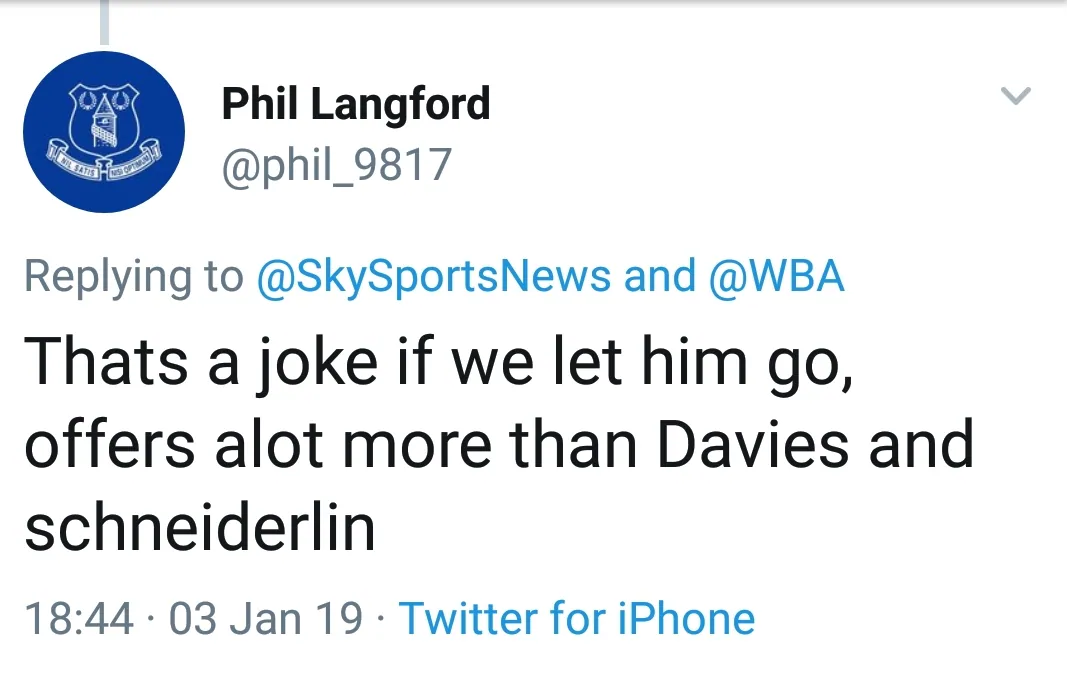Tap the Twitter for iPhone source link
Screen dimensions: 1067x676
pos(576,618)
